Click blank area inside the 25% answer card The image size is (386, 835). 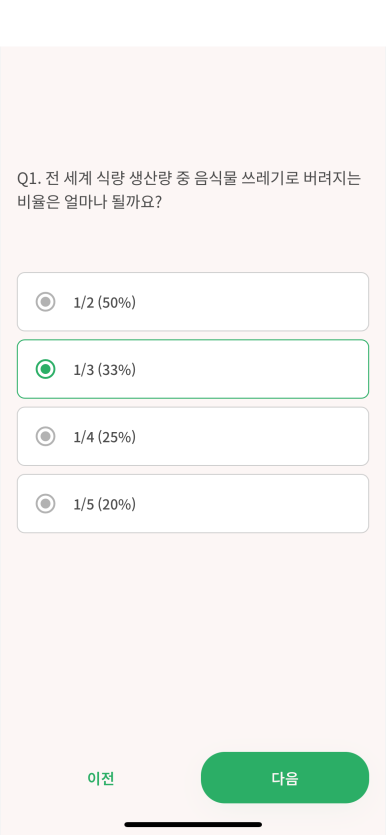tap(250, 436)
